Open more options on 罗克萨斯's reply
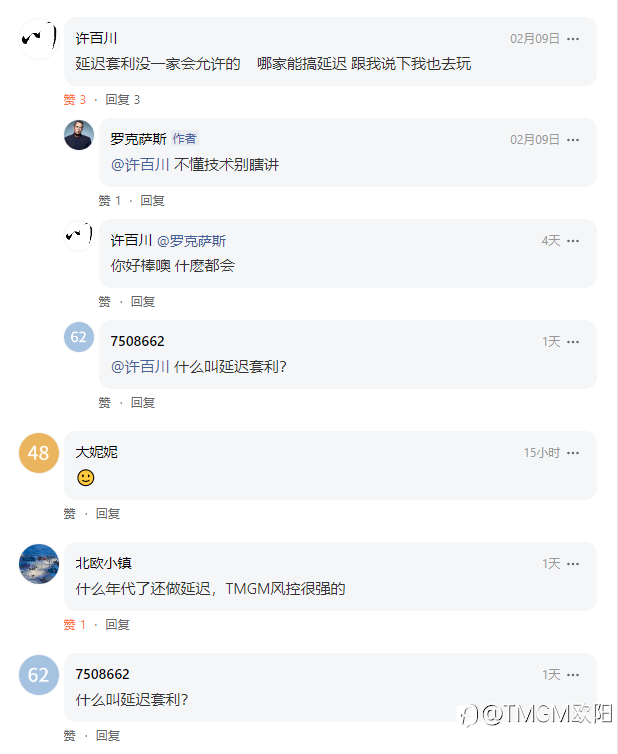 click(573, 140)
